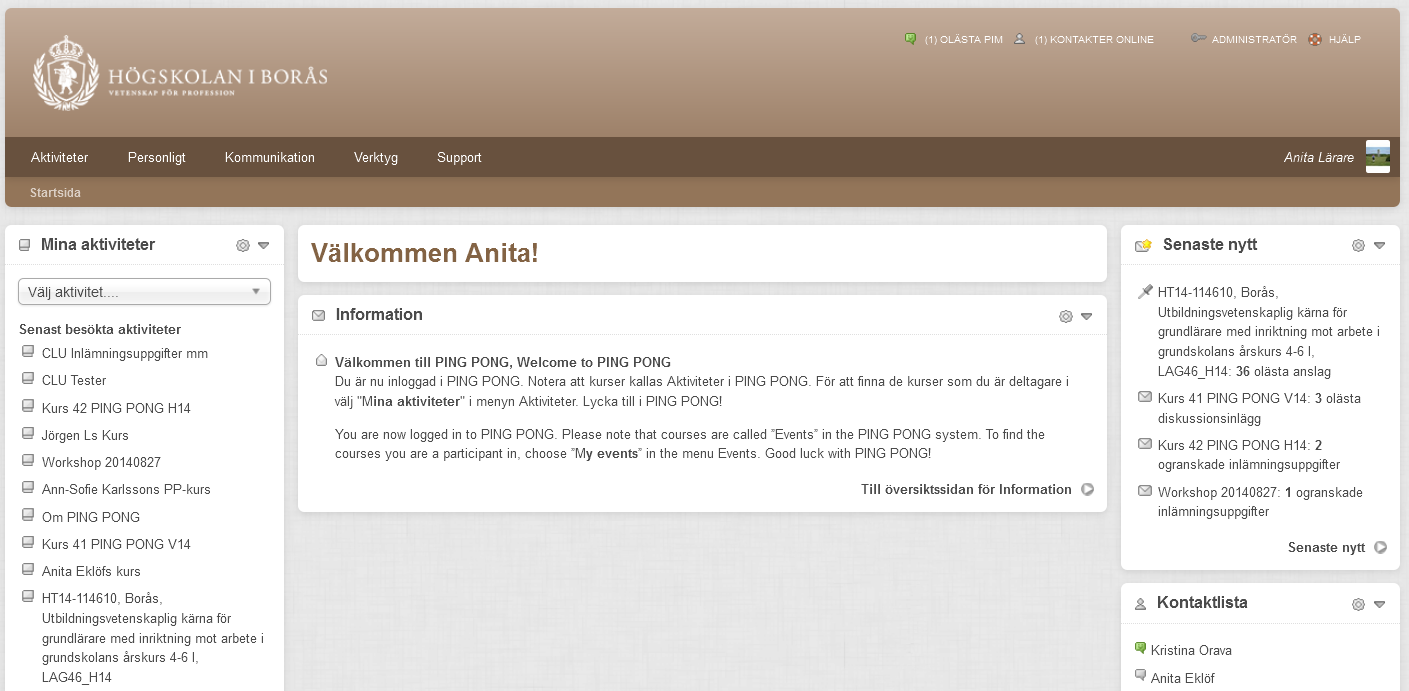Select contact Anita Eklöf

[1183, 678]
